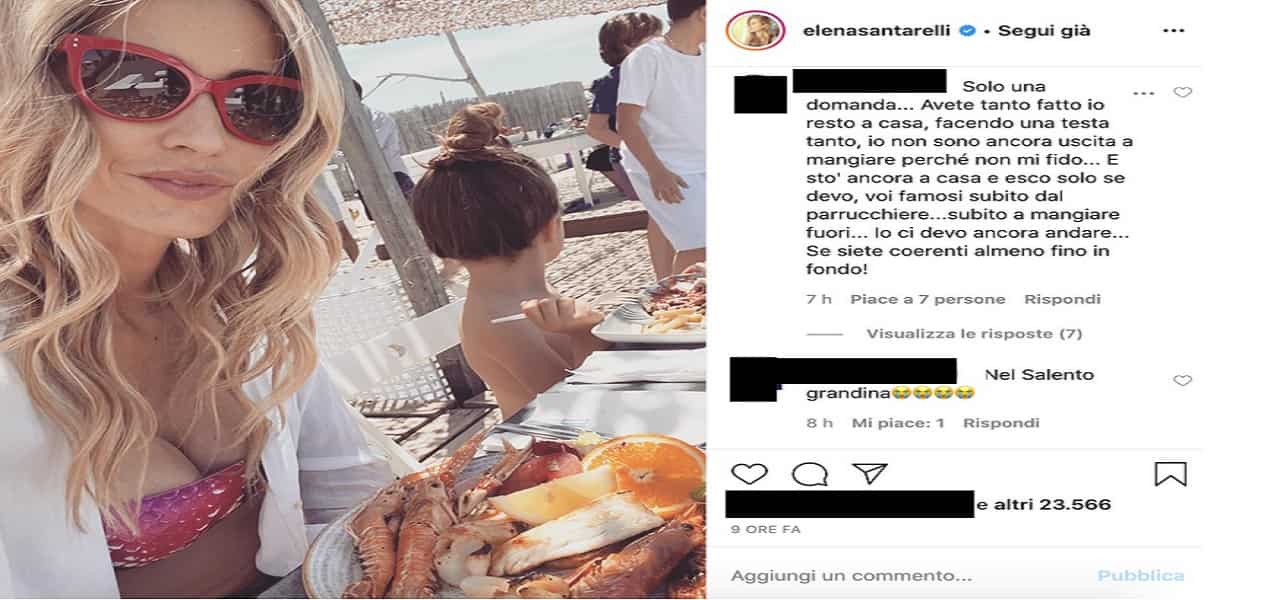Image resolution: width=1280 pixels, height=600 pixels.
Task: Open 'e altri 23.566' likes list
Action: [1044, 504]
